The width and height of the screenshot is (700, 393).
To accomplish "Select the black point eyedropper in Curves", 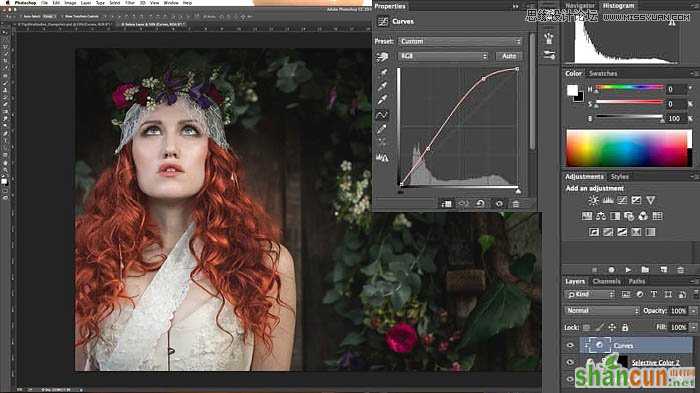I will [x=383, y=72].
